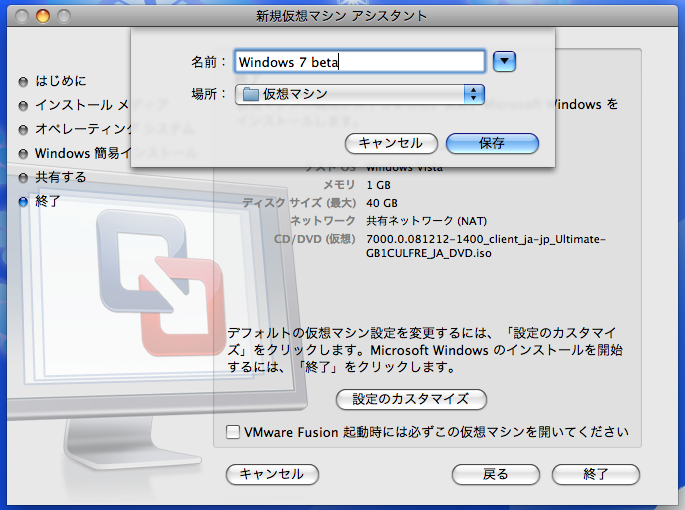Click the ネットワーク label
The height and width of the screenshot is (510, 685).
tap(323, 221)
